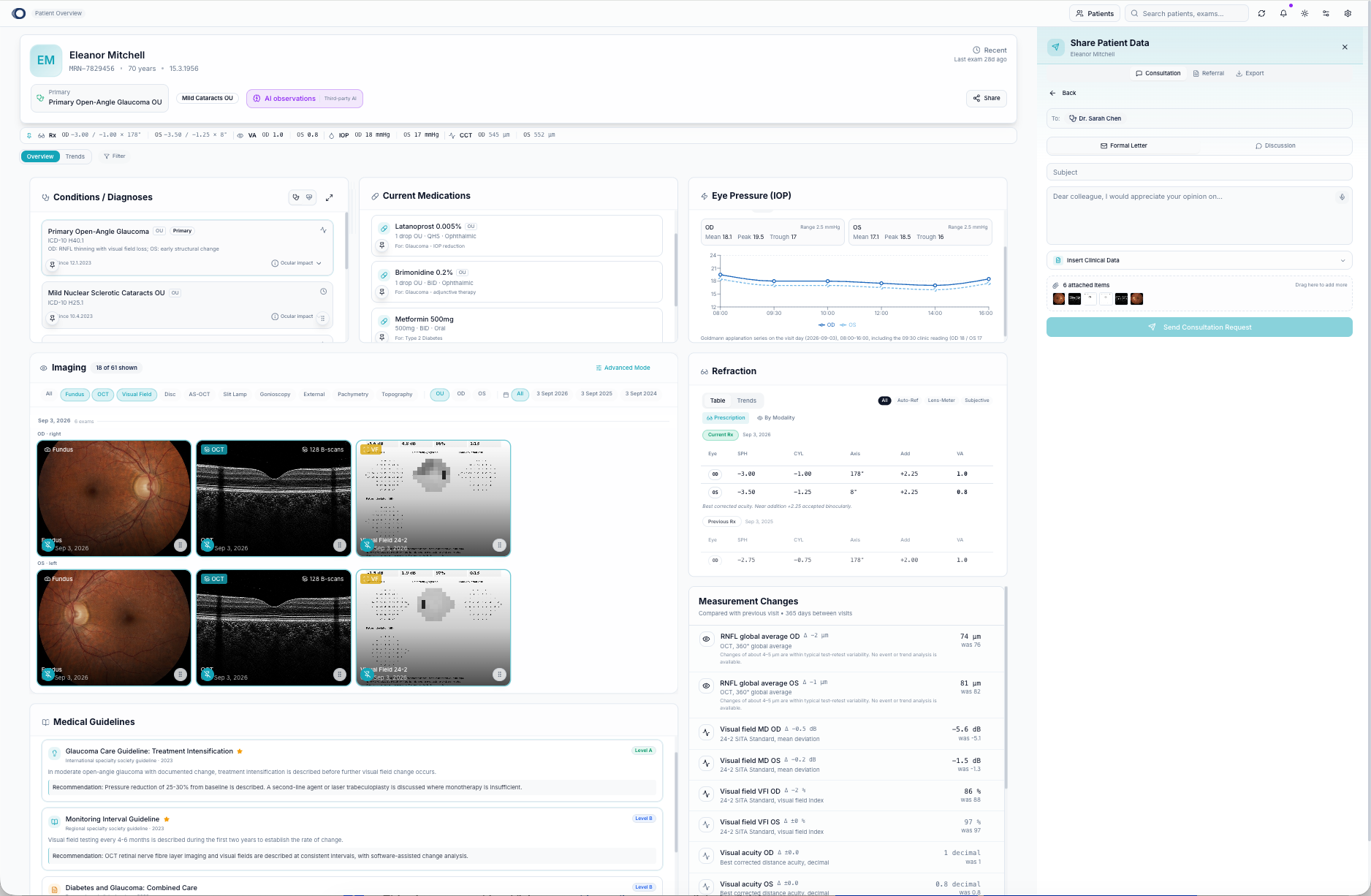Viewport: 1371px width, 896px height.
Task: Open the AI observations pill
Action: click(305, 99)
